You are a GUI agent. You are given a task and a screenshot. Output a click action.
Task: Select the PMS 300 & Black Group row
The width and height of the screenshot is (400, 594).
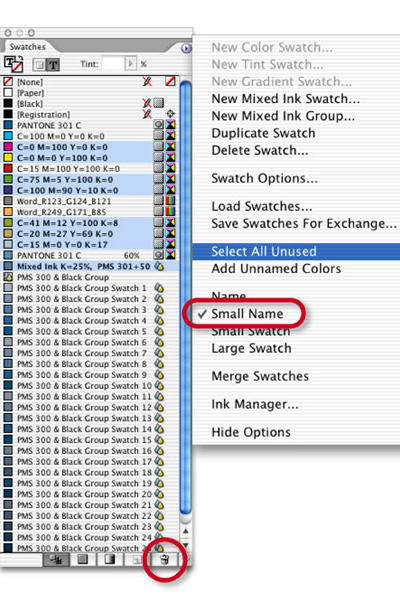(x=90, y=277)
